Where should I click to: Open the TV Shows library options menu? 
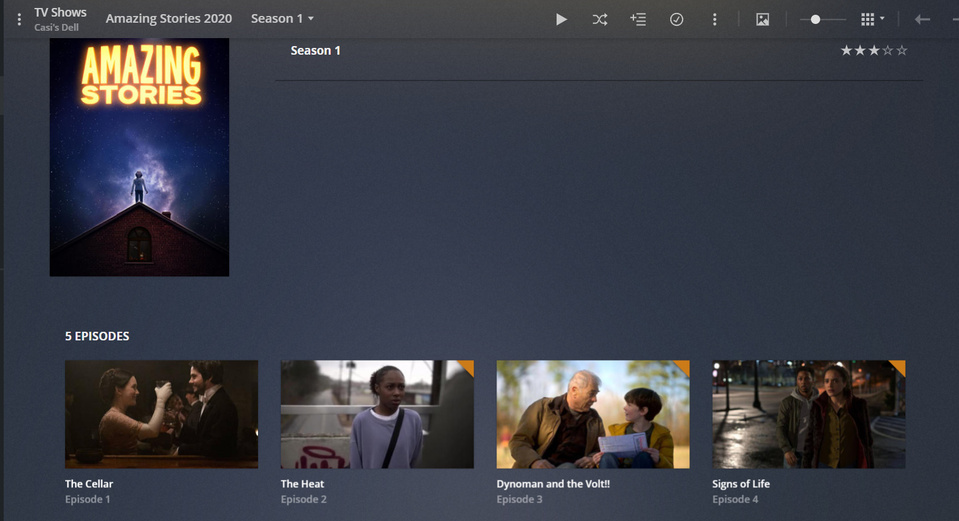click(20, 20)
